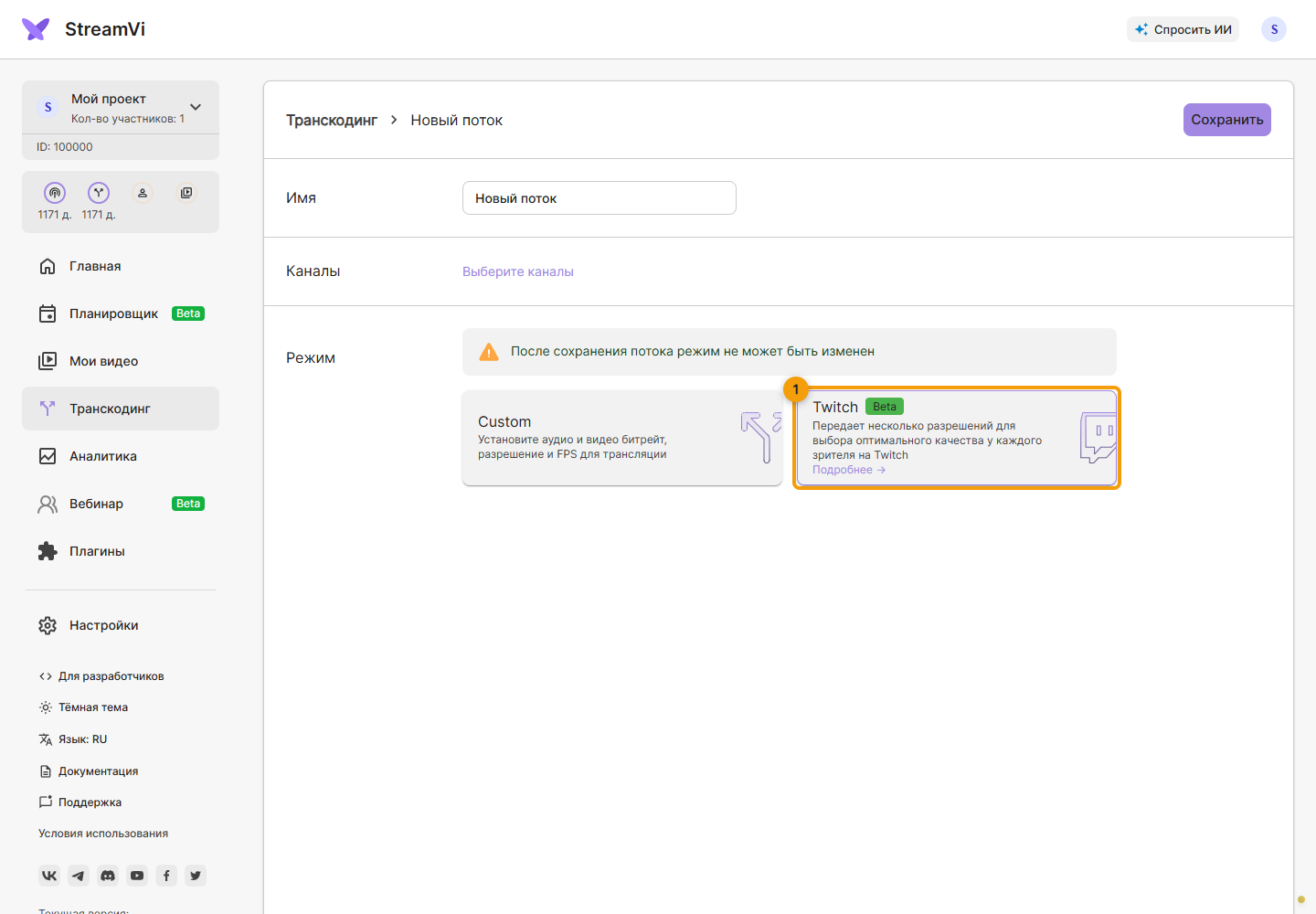The width and height of the screenshot is (1316, 914).
Task: Open the user avatar menu in header
Action: click(x=1274, y=29)
